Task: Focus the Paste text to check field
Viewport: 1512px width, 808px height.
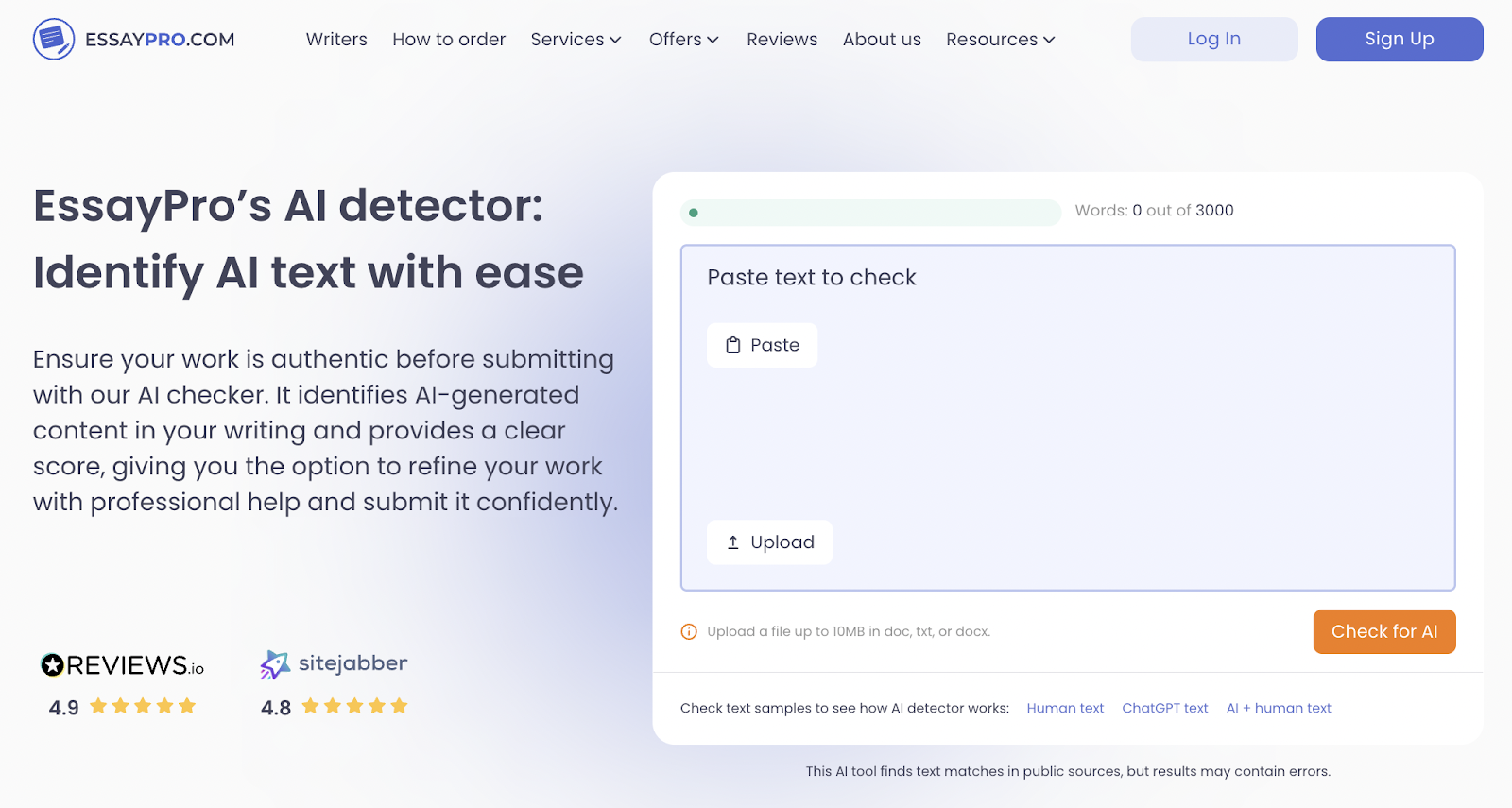Action: click(1068, 435)
